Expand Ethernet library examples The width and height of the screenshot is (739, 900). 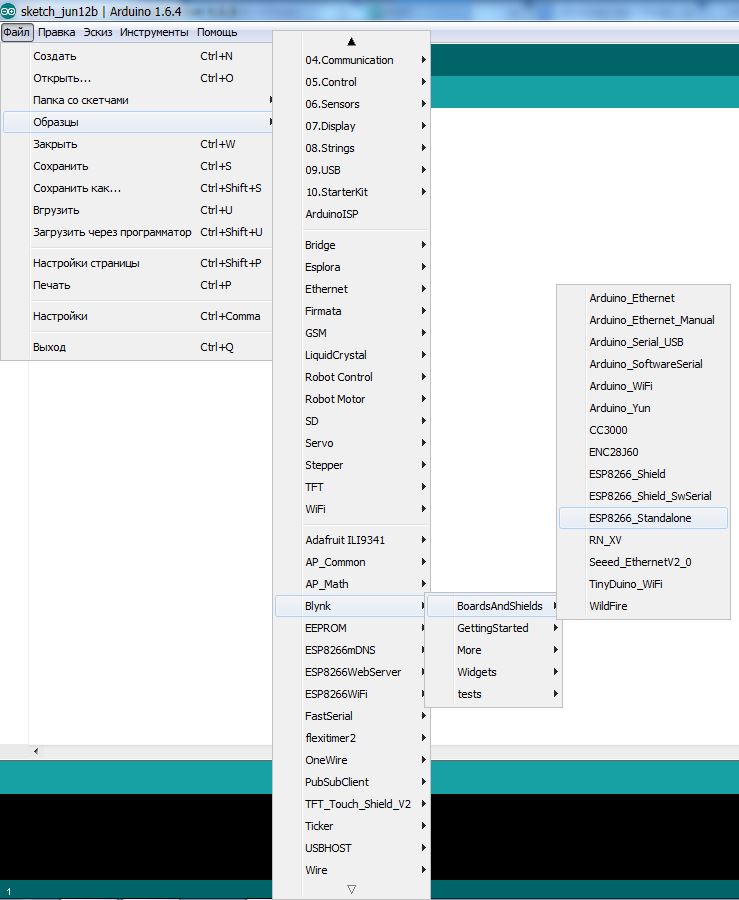point(352,289)
